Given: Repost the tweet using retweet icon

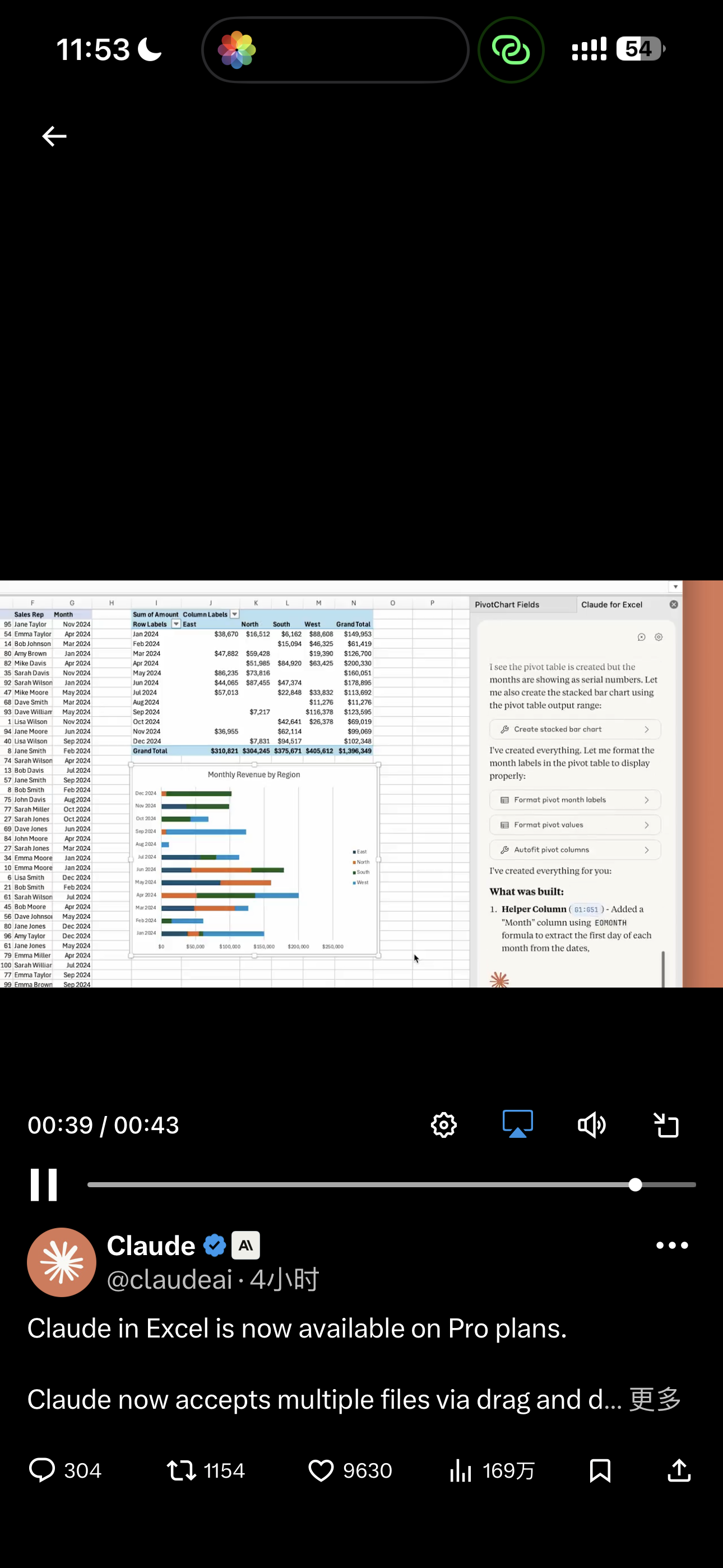Looking at the screenshot, I should [182, 1470].
